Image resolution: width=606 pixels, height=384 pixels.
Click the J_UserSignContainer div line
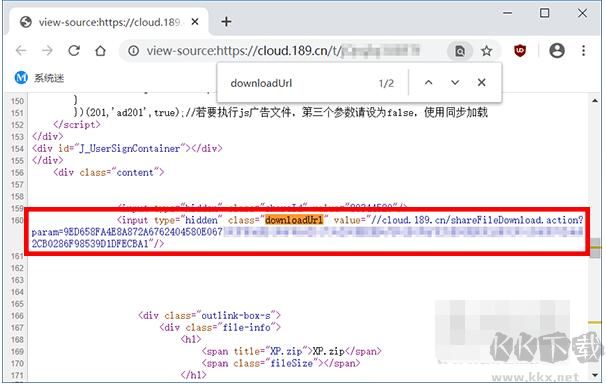coord(127,148)
